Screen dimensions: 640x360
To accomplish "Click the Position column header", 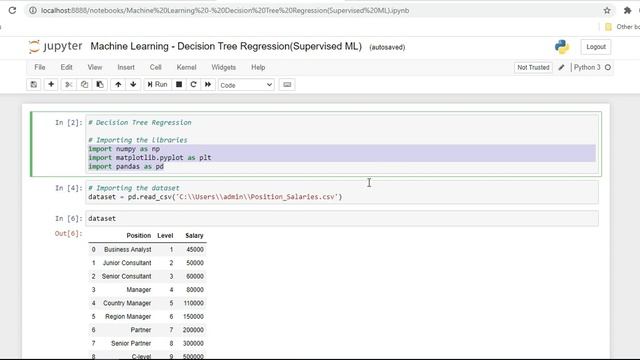I will 139,236.
